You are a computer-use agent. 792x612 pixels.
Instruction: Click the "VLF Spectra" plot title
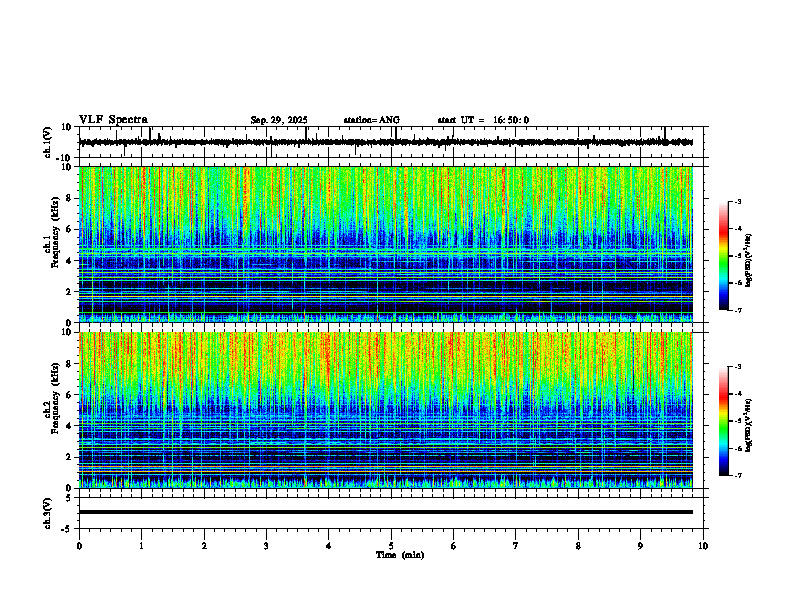(x=113, y=120)
